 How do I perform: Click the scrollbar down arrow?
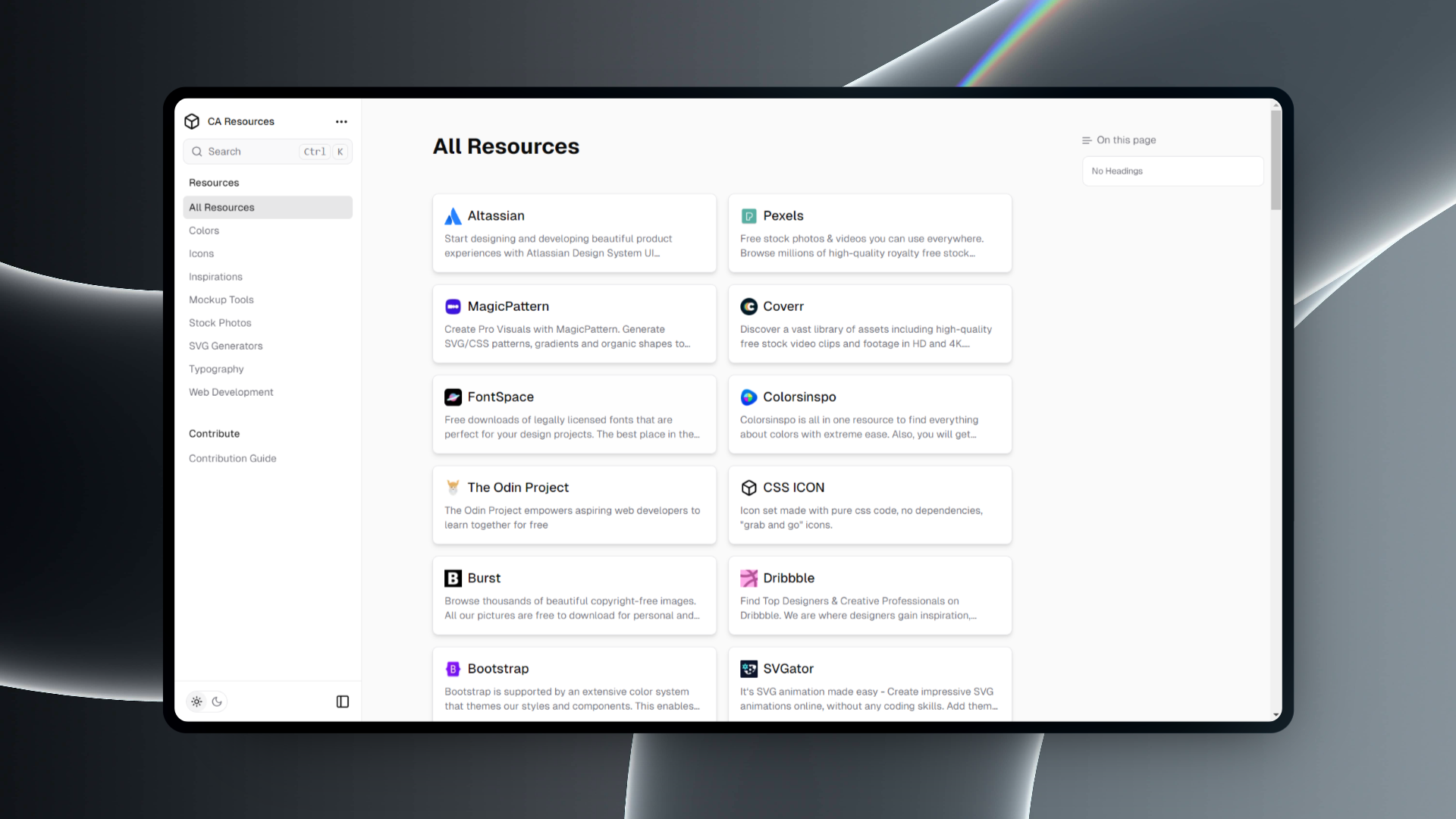click(1276, 714)
